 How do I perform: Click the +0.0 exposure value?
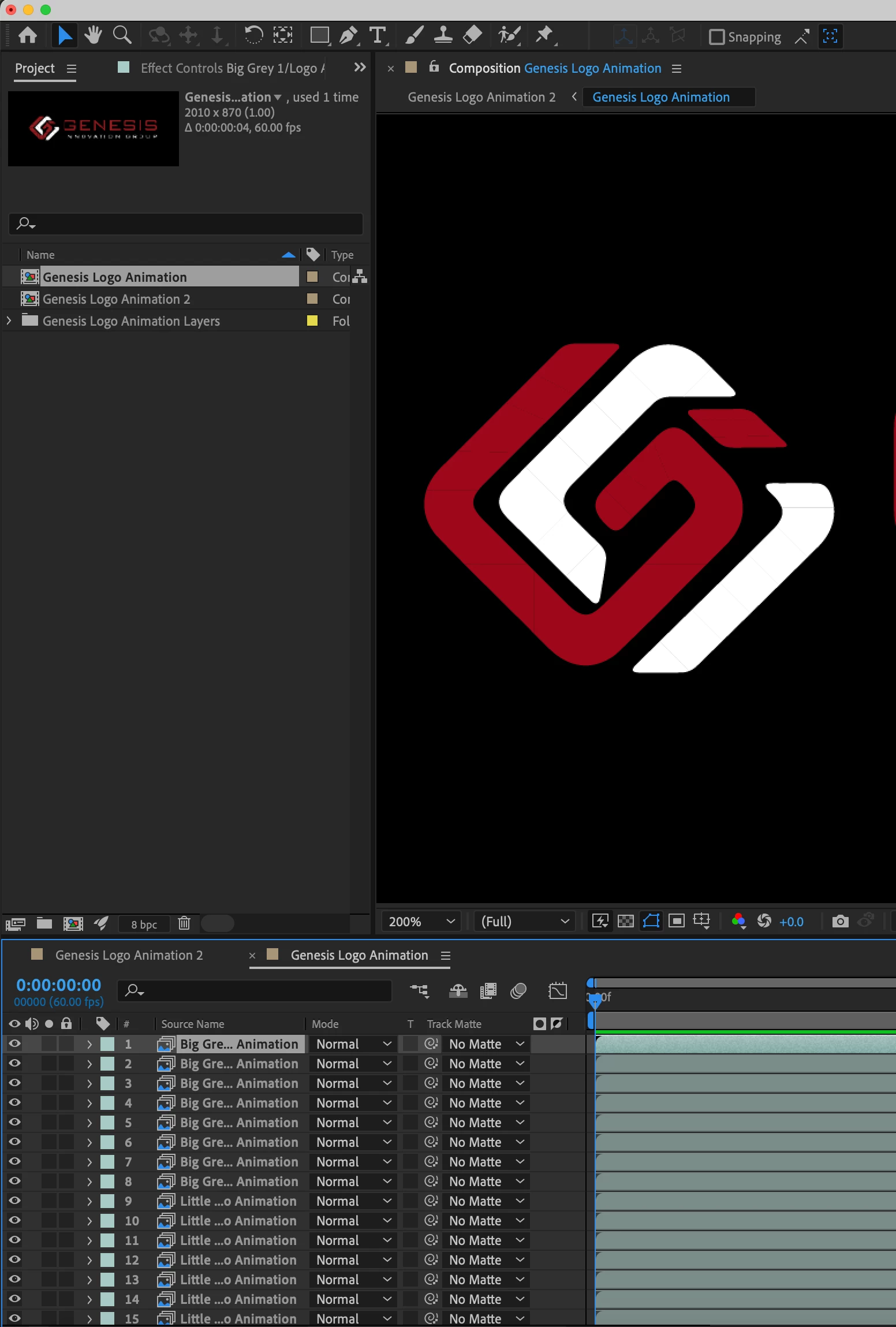(791, 922)
